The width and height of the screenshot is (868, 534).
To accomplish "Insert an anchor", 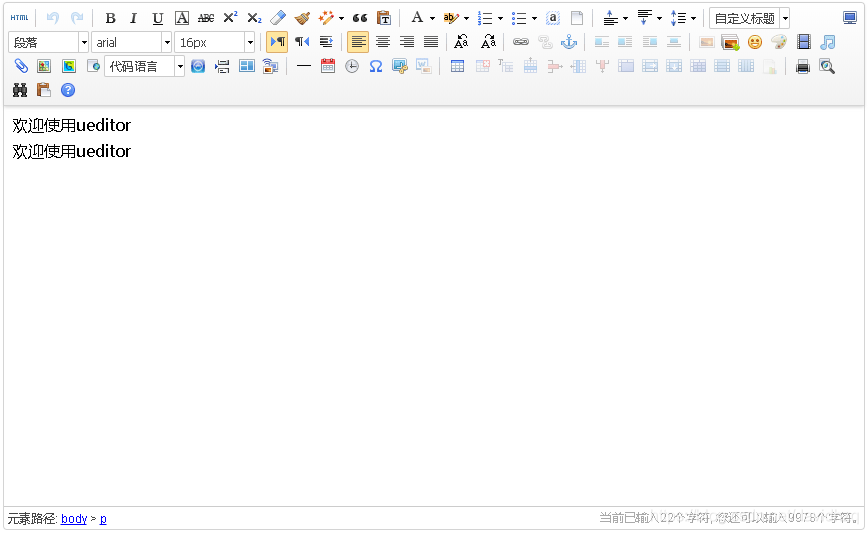I will pyautogui.click(x=569, y=42).
